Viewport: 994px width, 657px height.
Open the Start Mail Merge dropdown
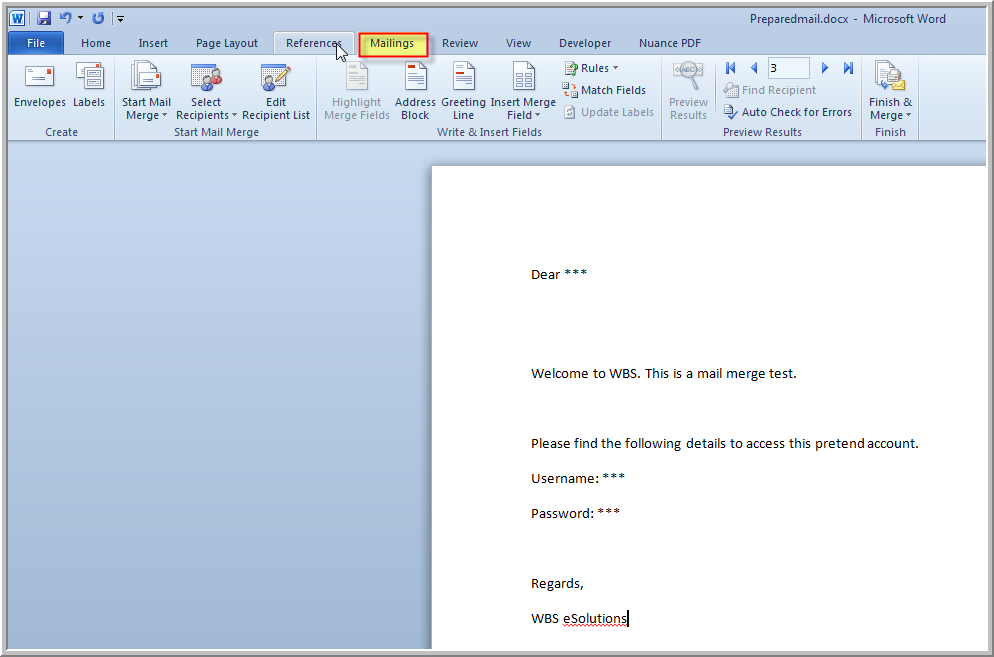click(146, 90)
